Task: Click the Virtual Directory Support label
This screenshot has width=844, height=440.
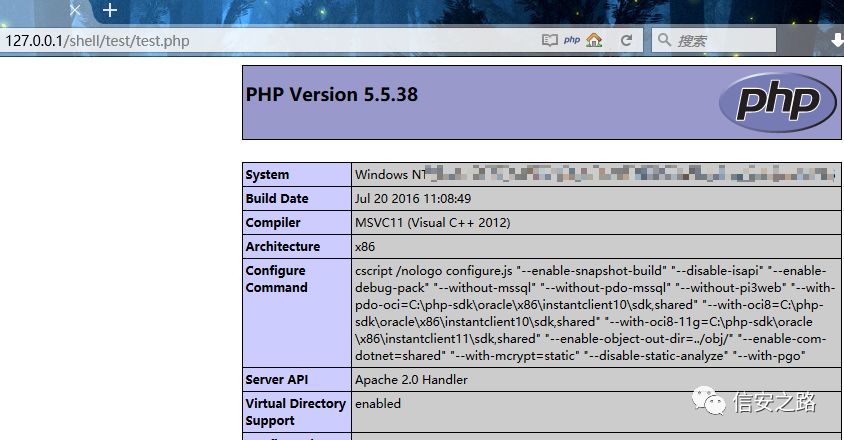Action: coord(296,412)
